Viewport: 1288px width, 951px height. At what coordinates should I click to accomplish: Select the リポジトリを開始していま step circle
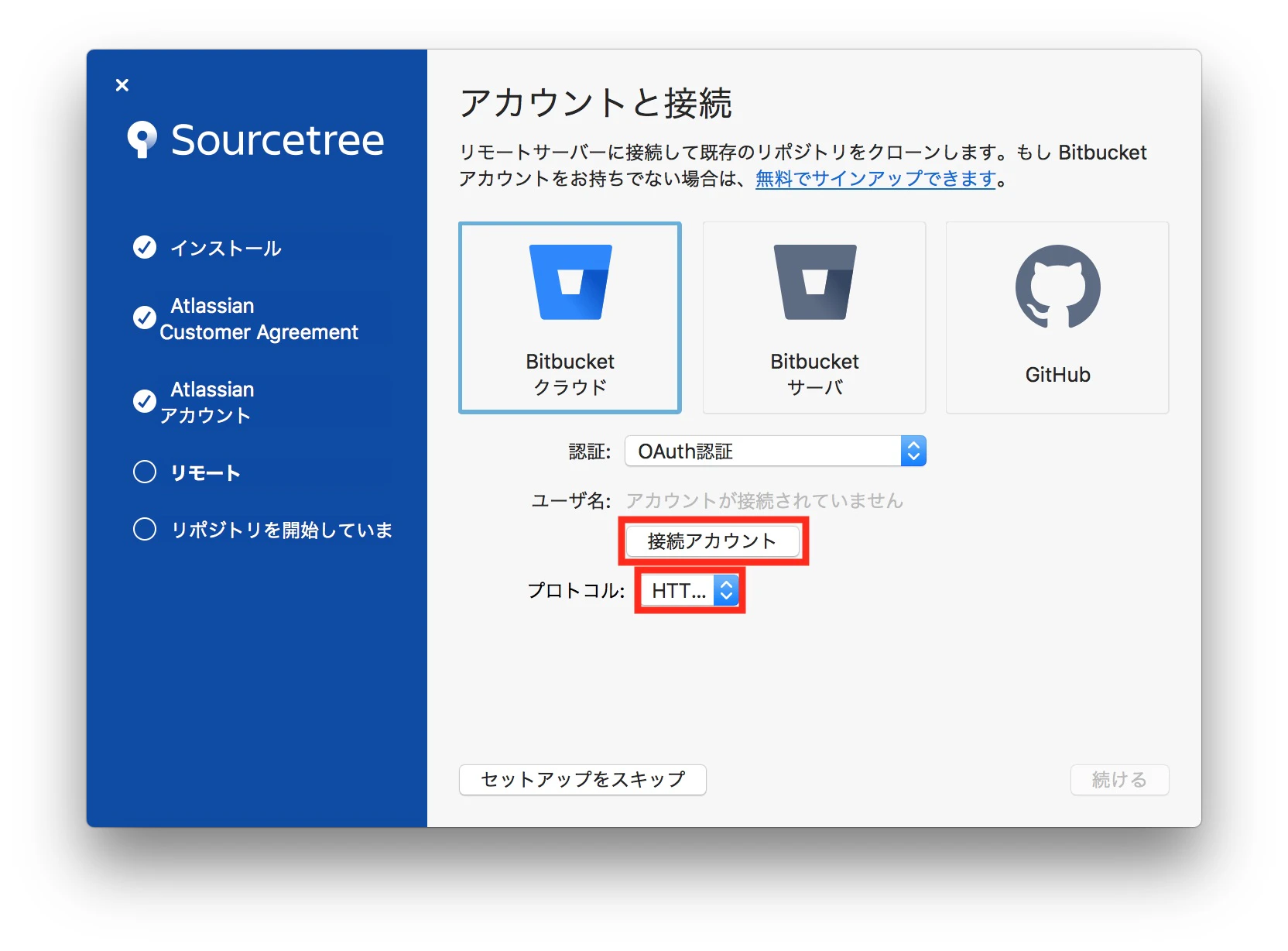point(145,529)
